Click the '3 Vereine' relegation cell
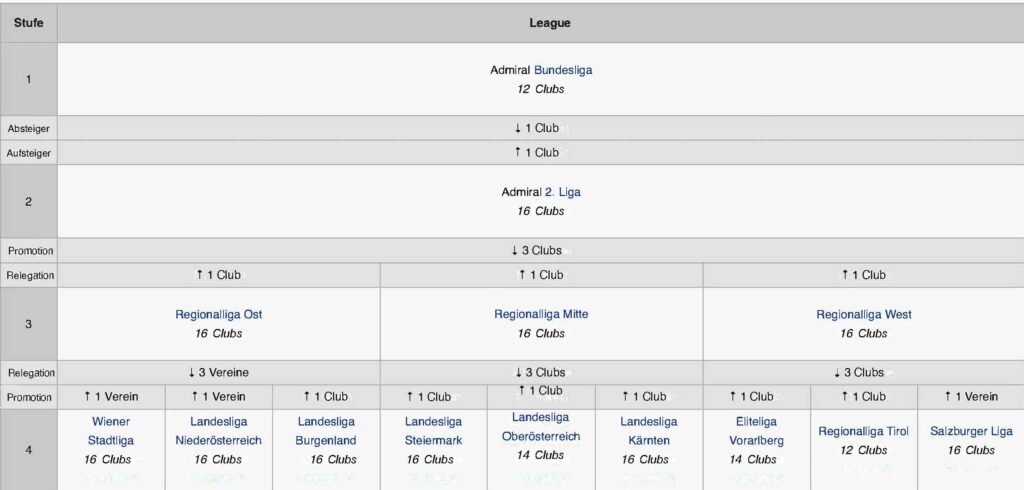Screen dimensions: 1024x490 click(219, 372)
